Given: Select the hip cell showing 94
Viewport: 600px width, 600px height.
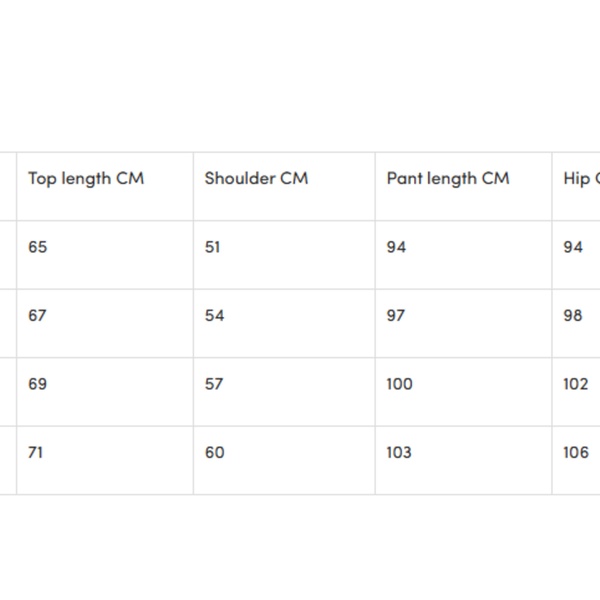Looking at the screenshot, I should 573,247.
